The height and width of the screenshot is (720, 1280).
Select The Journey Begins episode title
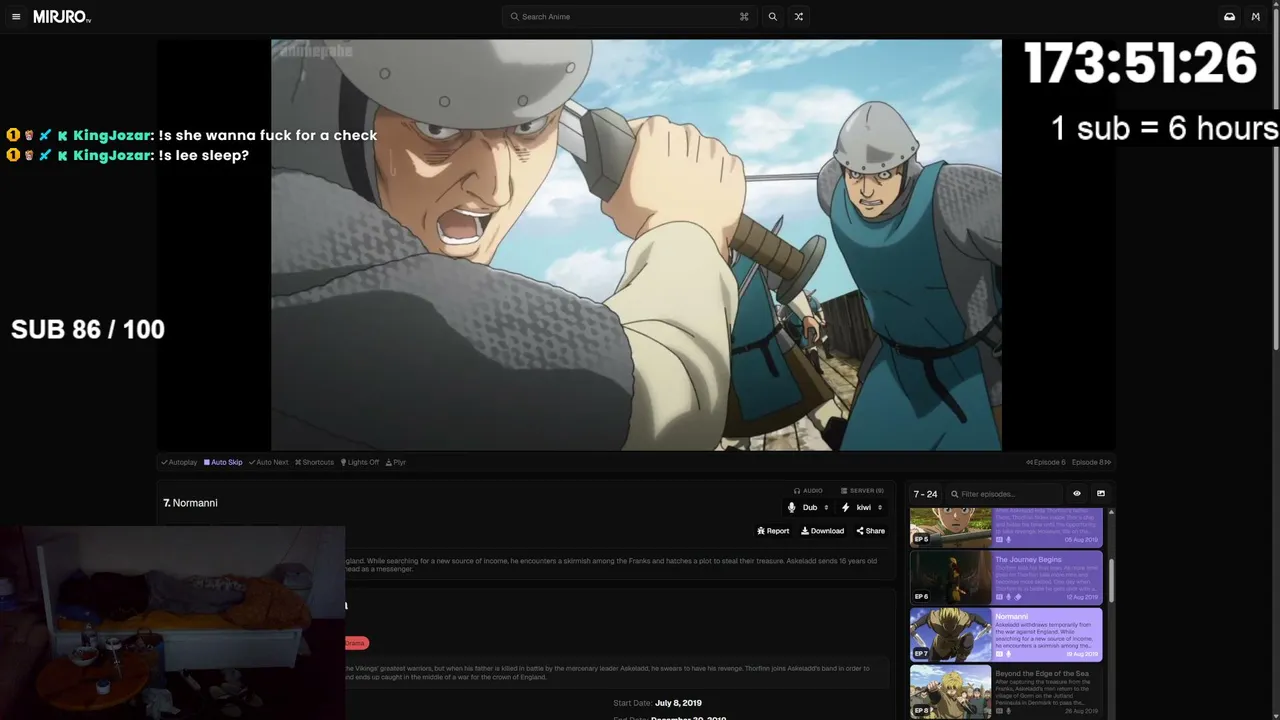pos(1028,560)
